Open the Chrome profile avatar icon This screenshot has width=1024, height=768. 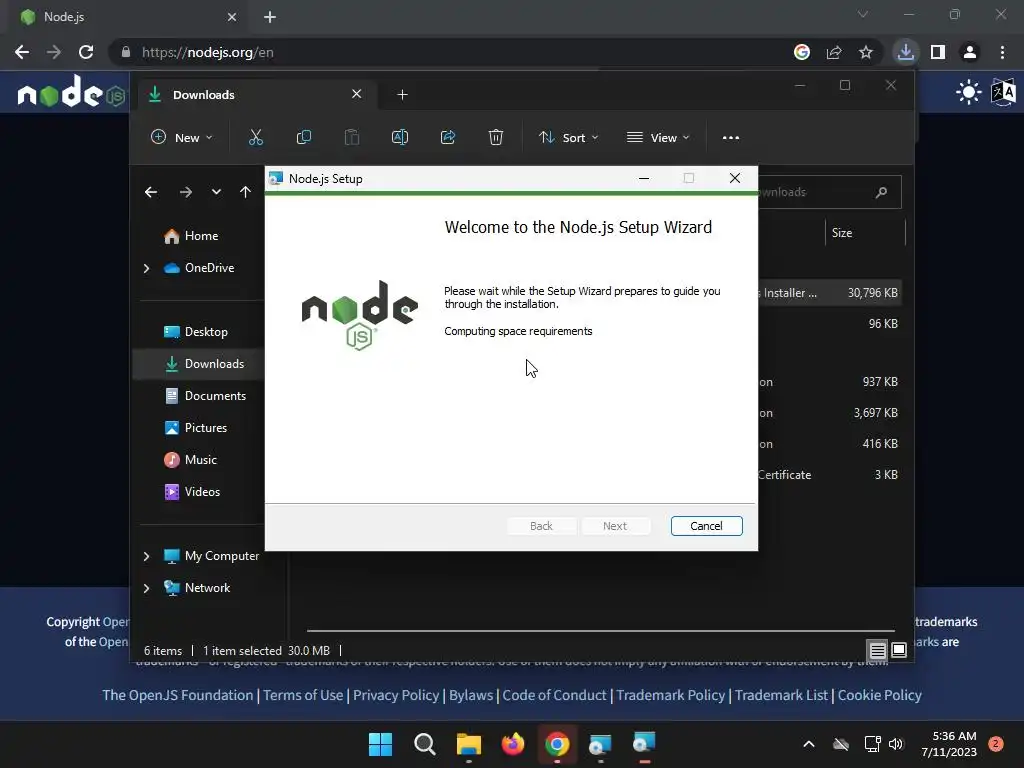(970, 52)
